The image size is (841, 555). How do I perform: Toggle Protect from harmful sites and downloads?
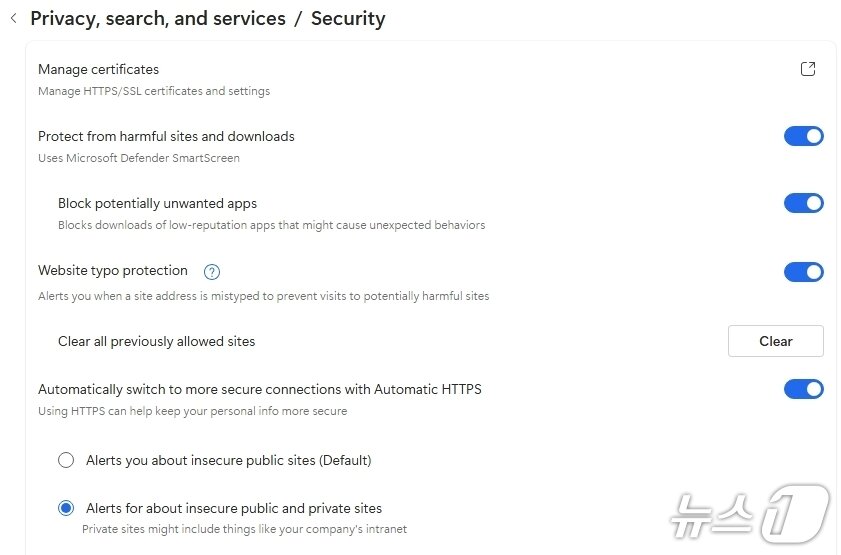pyautogui.click(x=803, y=136)
